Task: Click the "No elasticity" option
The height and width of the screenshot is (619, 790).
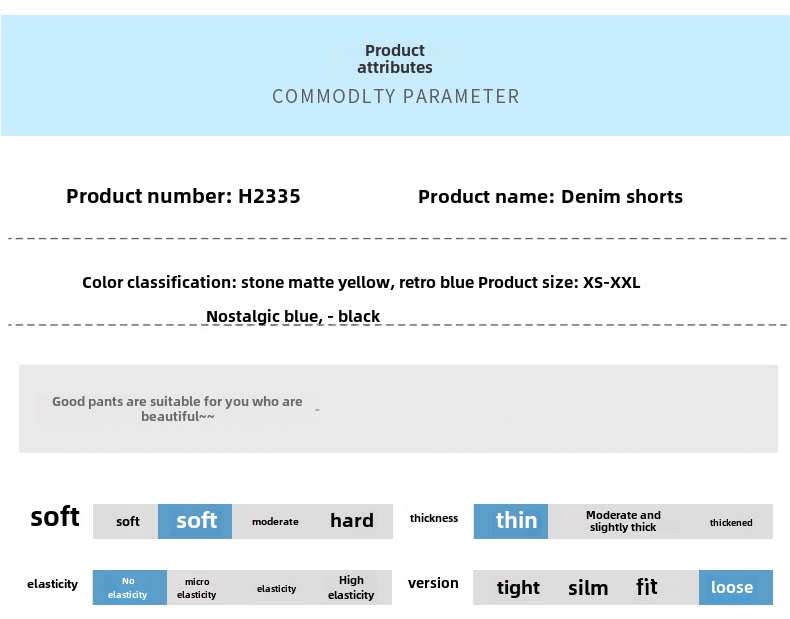Action: tap(128, 588)
